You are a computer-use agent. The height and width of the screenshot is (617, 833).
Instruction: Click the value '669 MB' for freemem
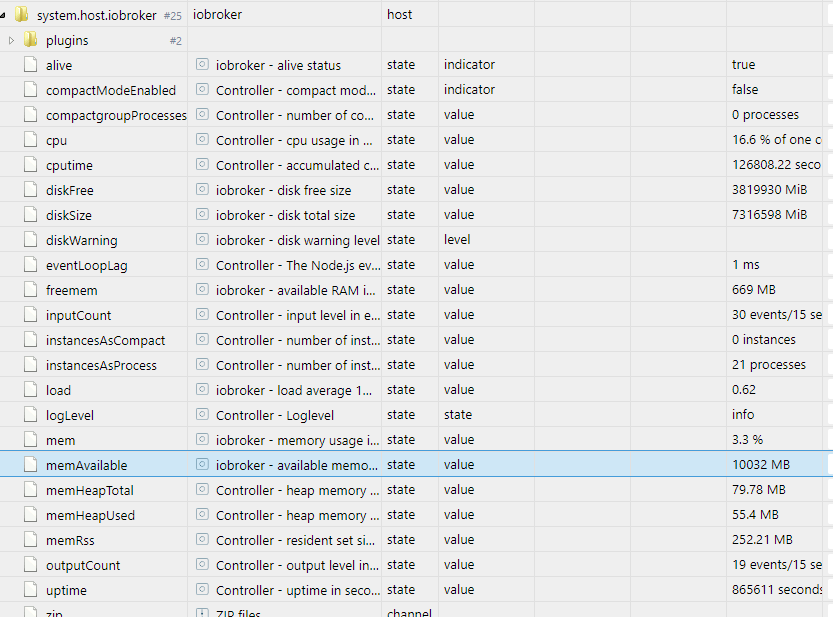point(753,289)
